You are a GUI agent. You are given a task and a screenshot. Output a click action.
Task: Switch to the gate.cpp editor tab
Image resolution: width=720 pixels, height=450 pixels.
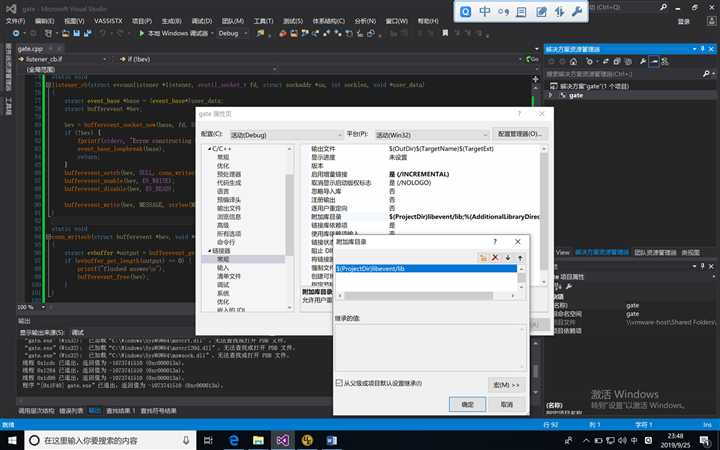(x=30, y=48)
